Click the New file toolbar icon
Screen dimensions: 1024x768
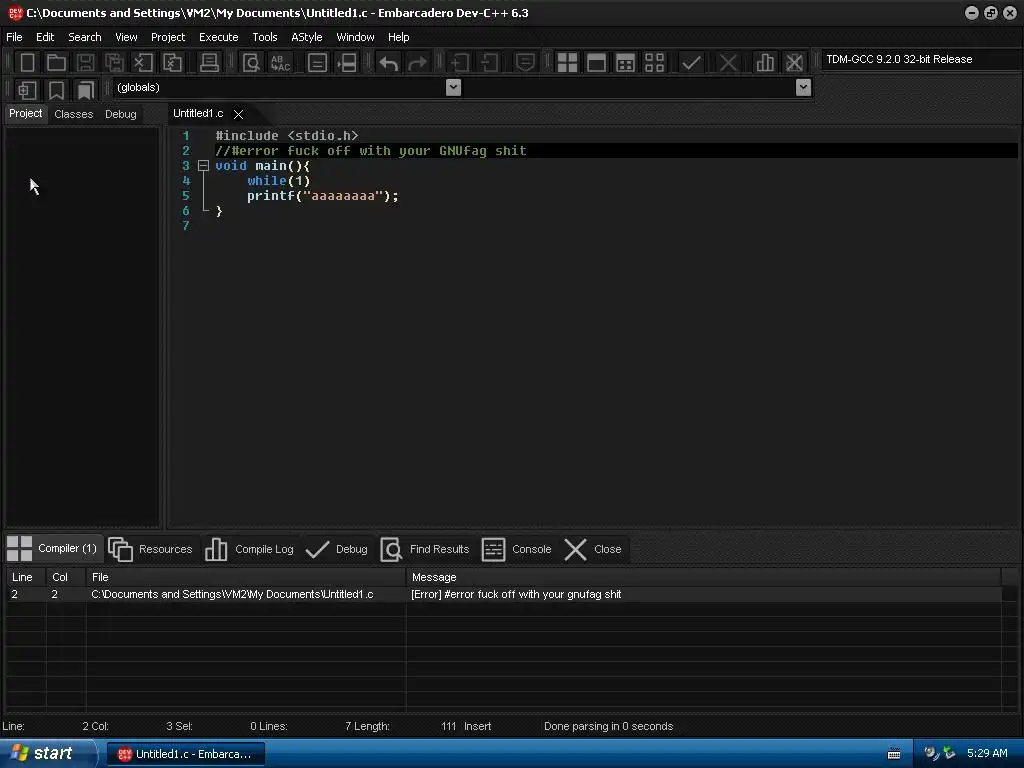click(27, 63)
